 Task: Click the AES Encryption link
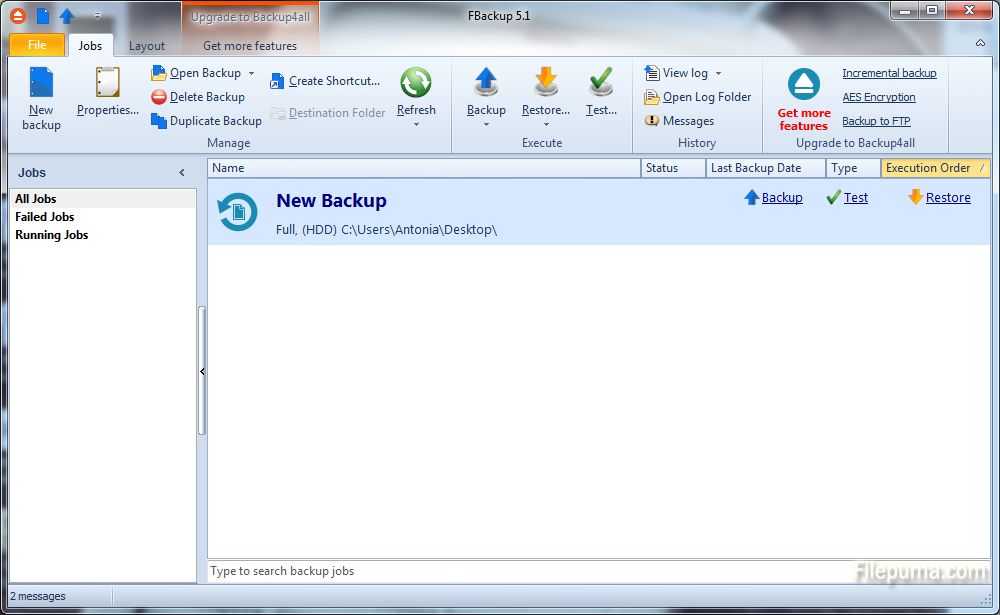pyautogui.click(x=879, y=97)
